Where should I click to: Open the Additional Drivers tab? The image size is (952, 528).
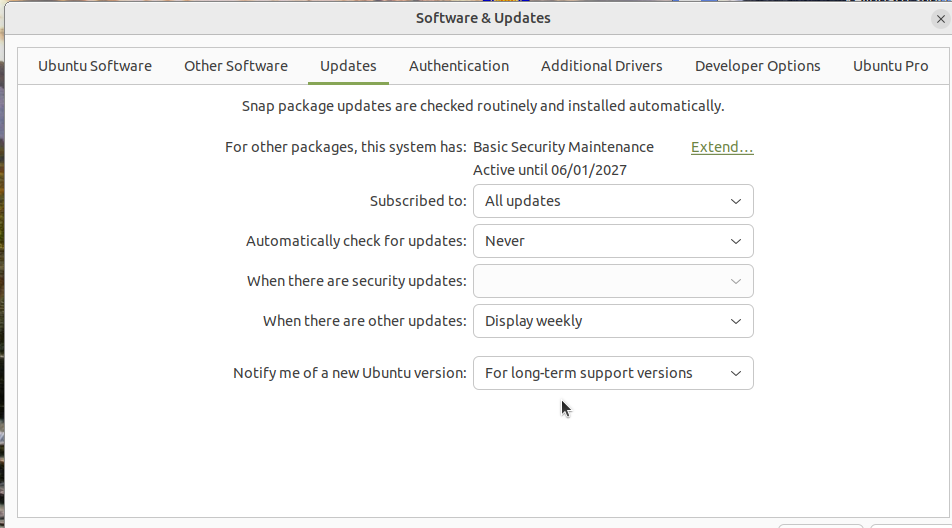click(x=602, y=66)
